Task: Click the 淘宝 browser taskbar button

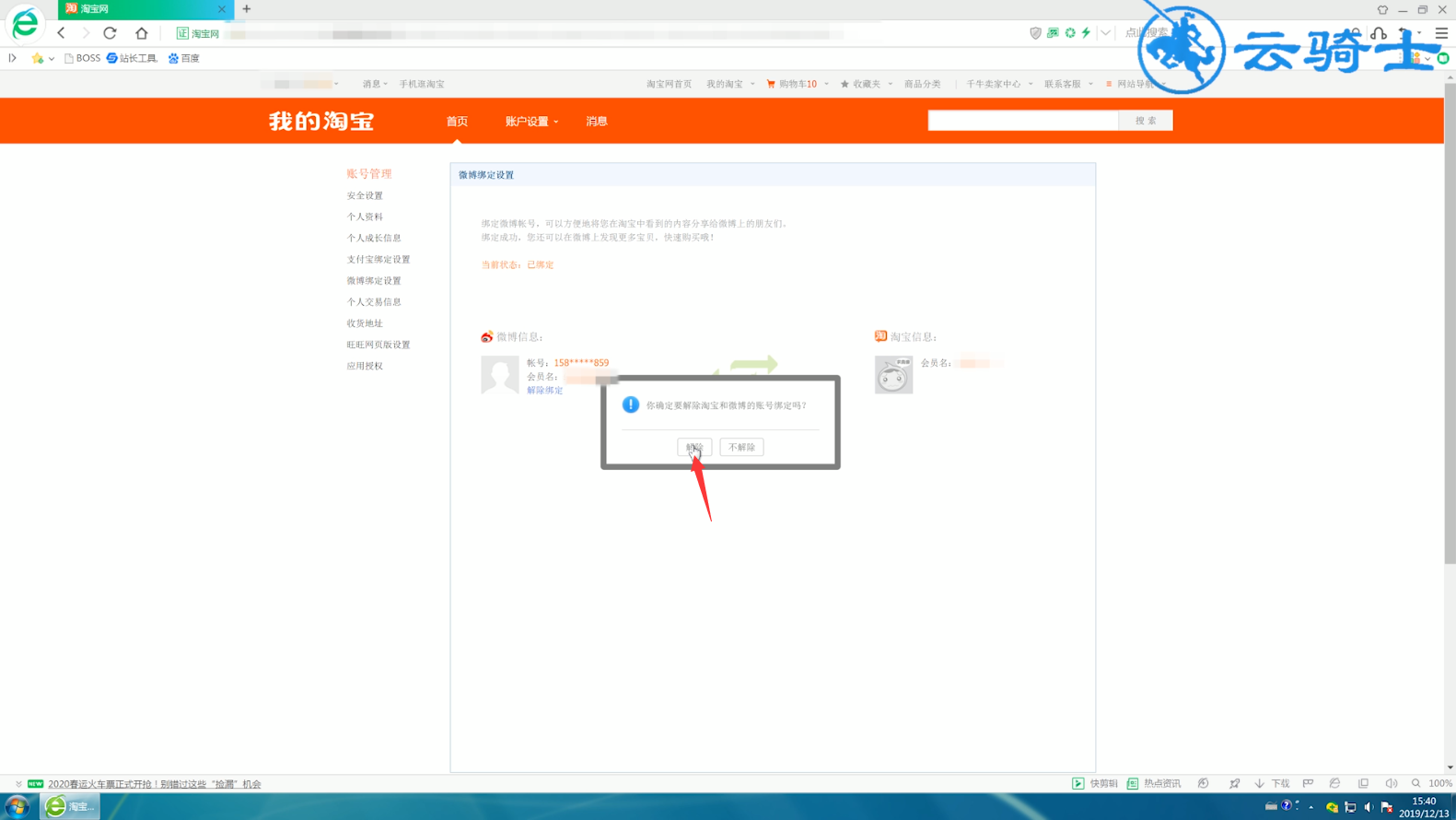Action: 71,807
